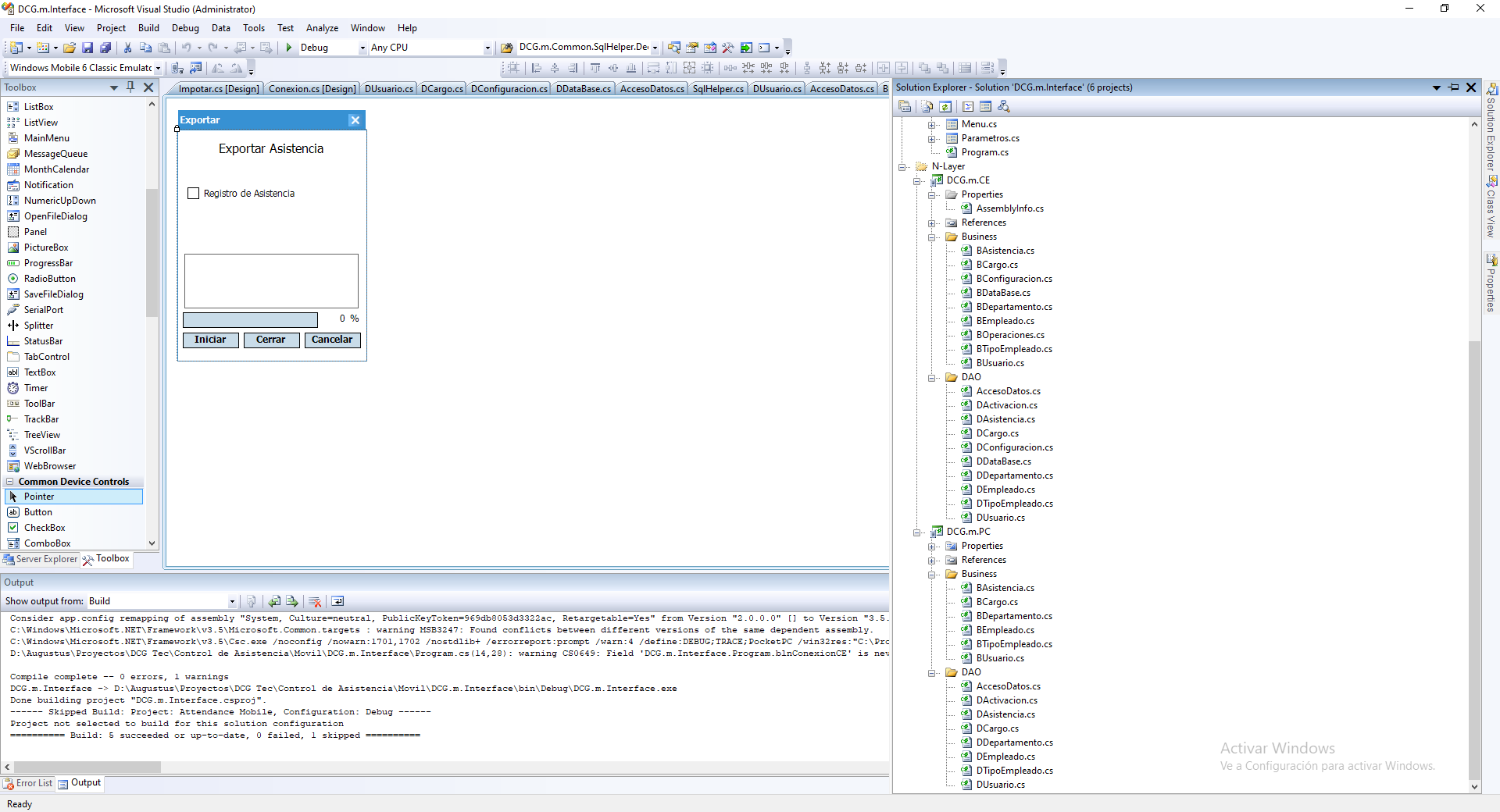Open the Show output from dropdown

[x=232, y=601]
